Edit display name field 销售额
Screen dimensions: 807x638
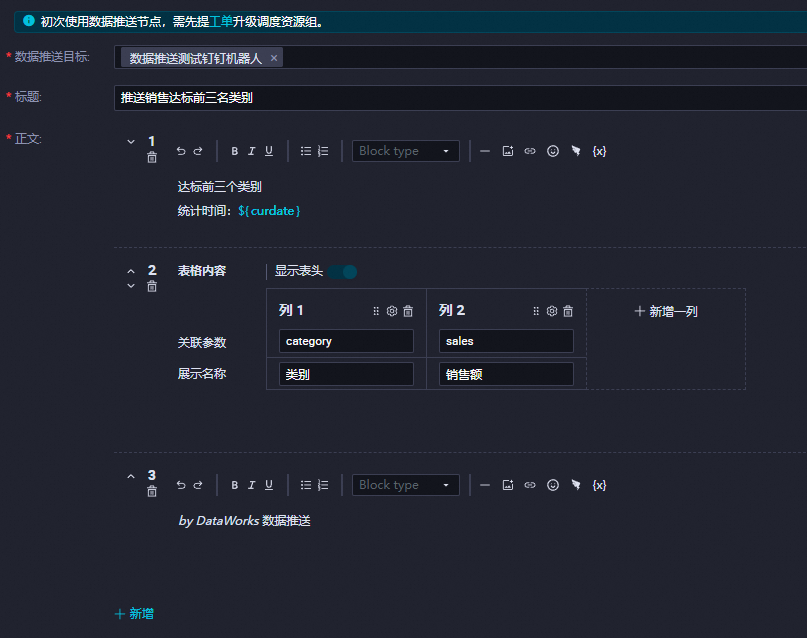(x=506, y=374)
